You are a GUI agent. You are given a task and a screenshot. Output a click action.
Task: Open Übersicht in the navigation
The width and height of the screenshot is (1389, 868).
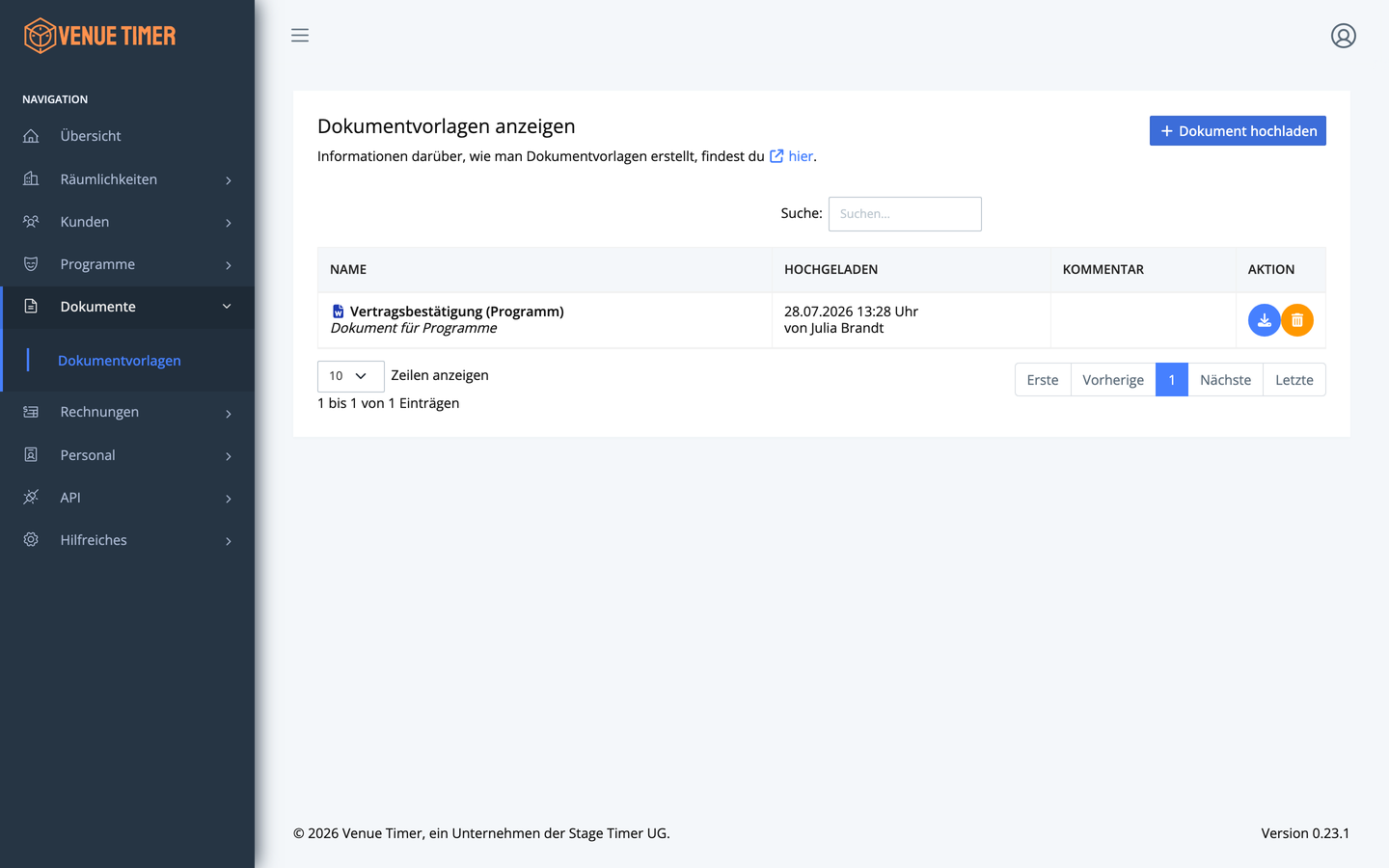[127, 136]
